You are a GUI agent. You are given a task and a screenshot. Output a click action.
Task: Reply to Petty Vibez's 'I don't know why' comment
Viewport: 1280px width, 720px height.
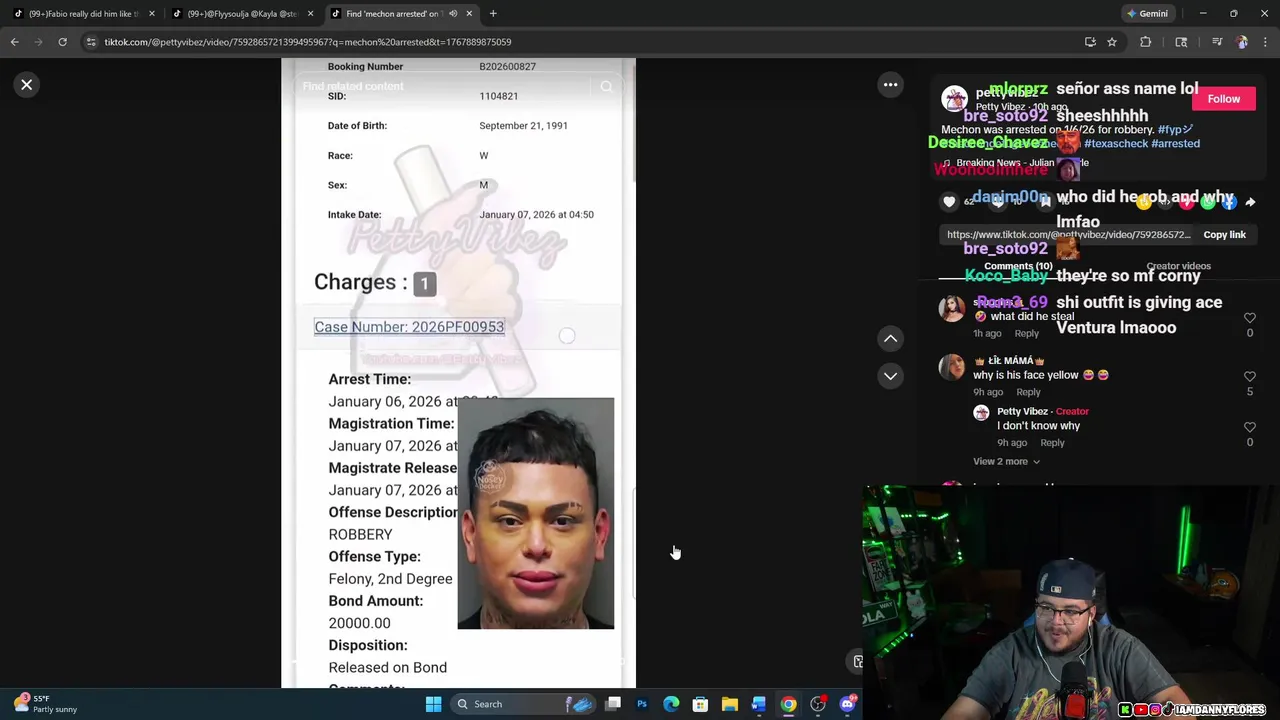1052,443
